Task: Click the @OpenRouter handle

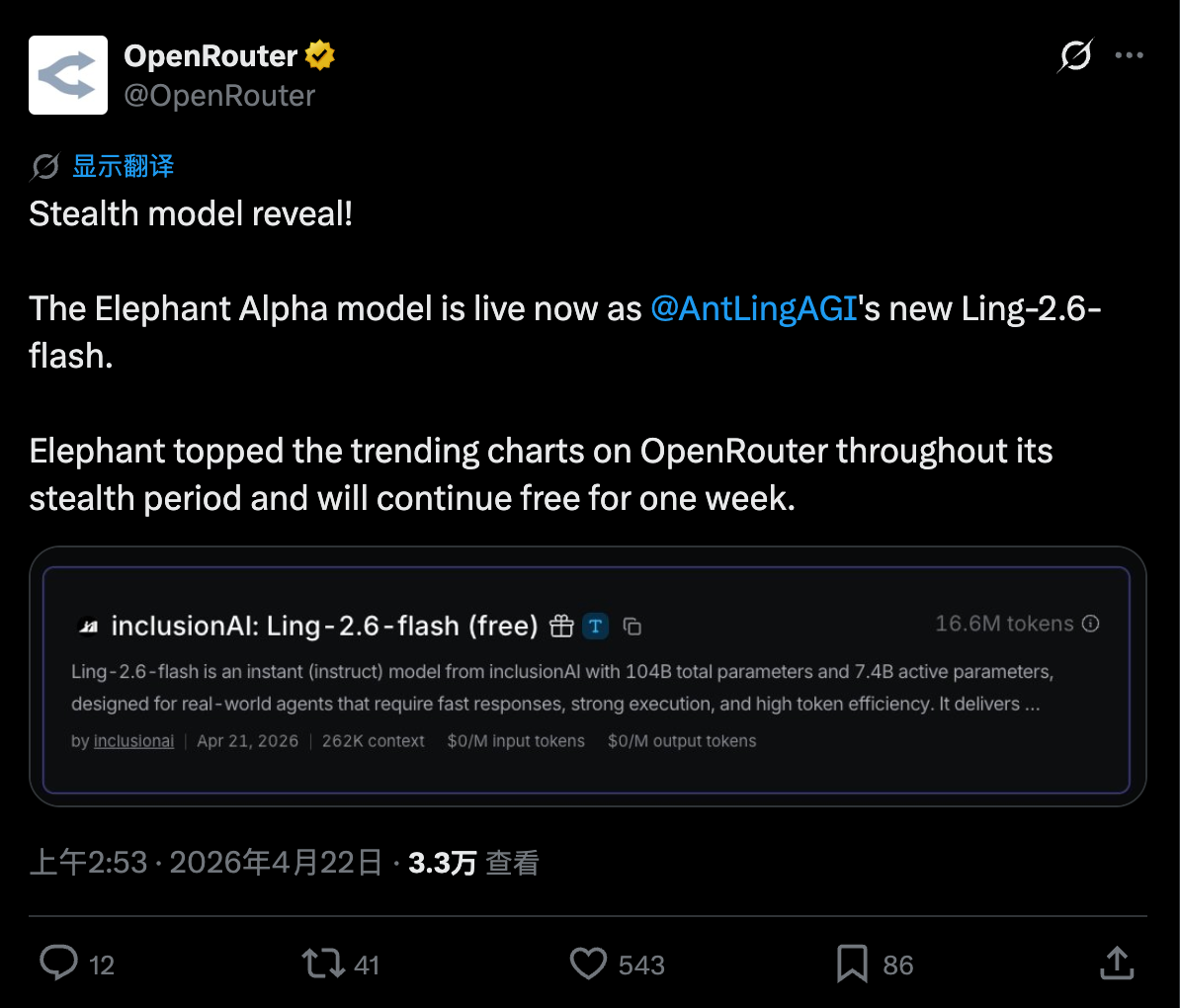Action: (219, 96)
